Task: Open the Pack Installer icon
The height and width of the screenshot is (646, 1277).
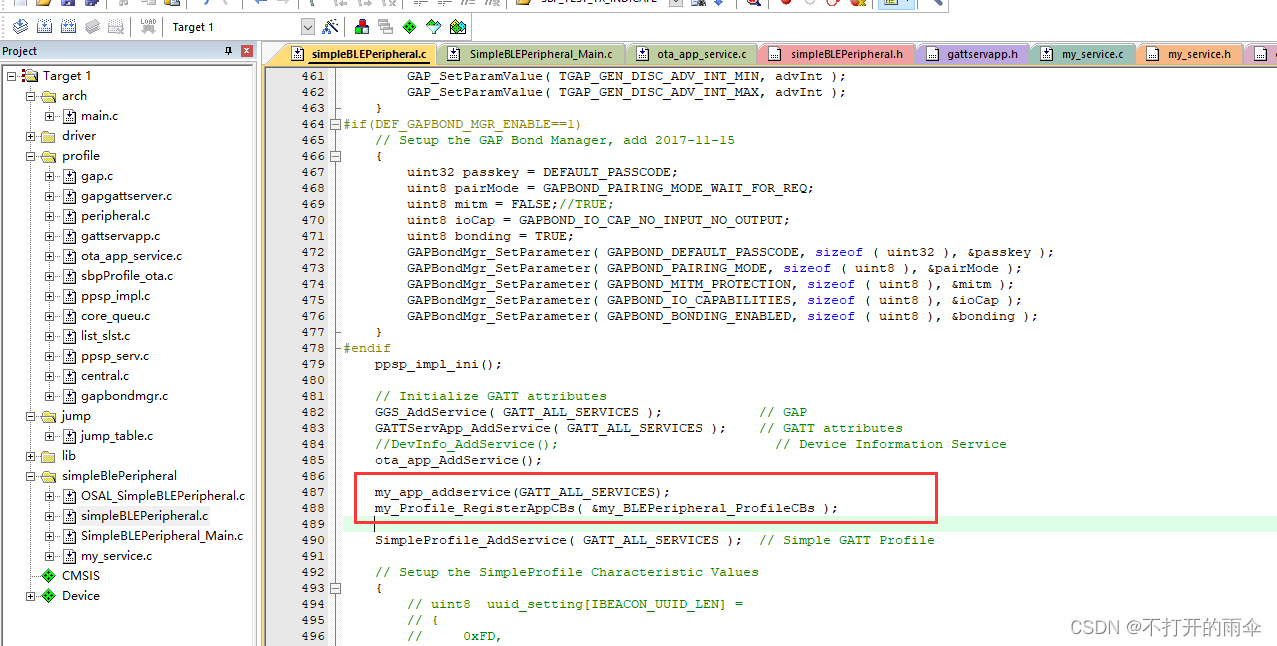Action: [458, 27]
